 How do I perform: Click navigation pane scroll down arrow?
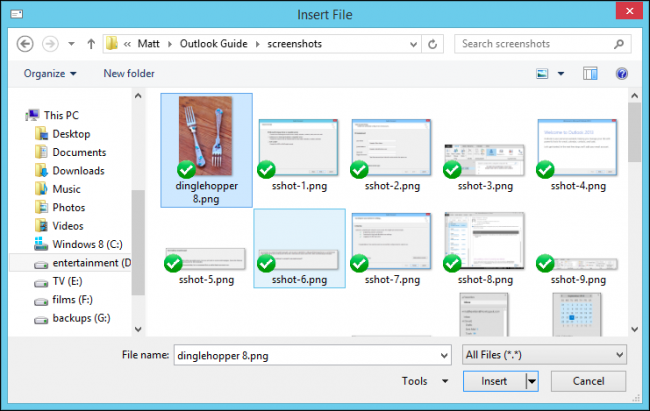point(138,329)
